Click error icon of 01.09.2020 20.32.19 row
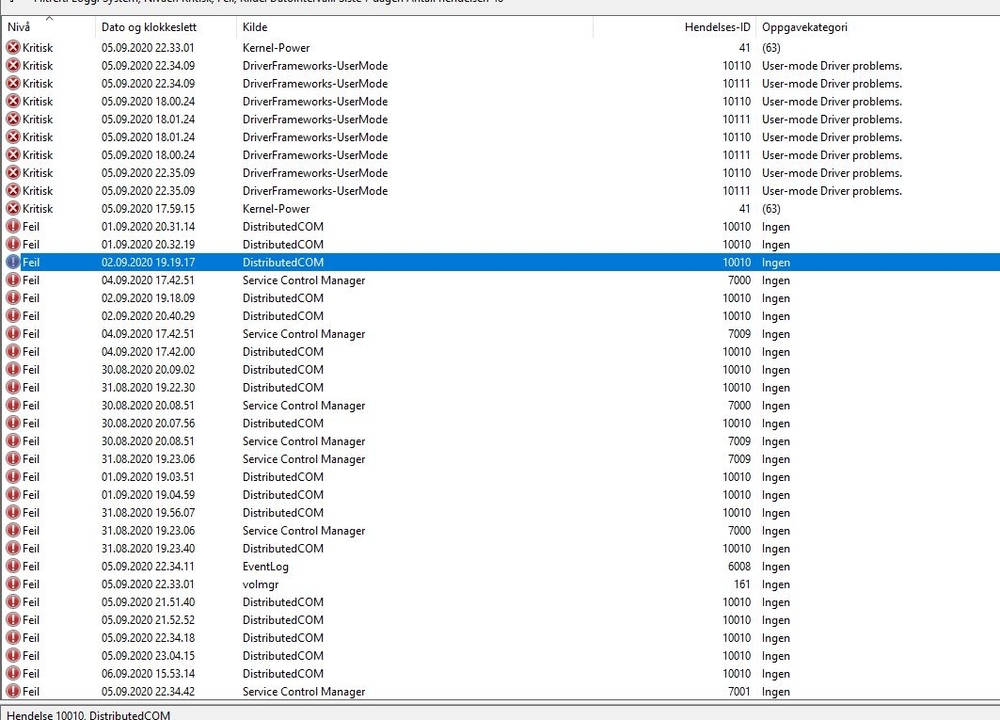This screenshot has height=720, width=1000. tap(13, 244)
